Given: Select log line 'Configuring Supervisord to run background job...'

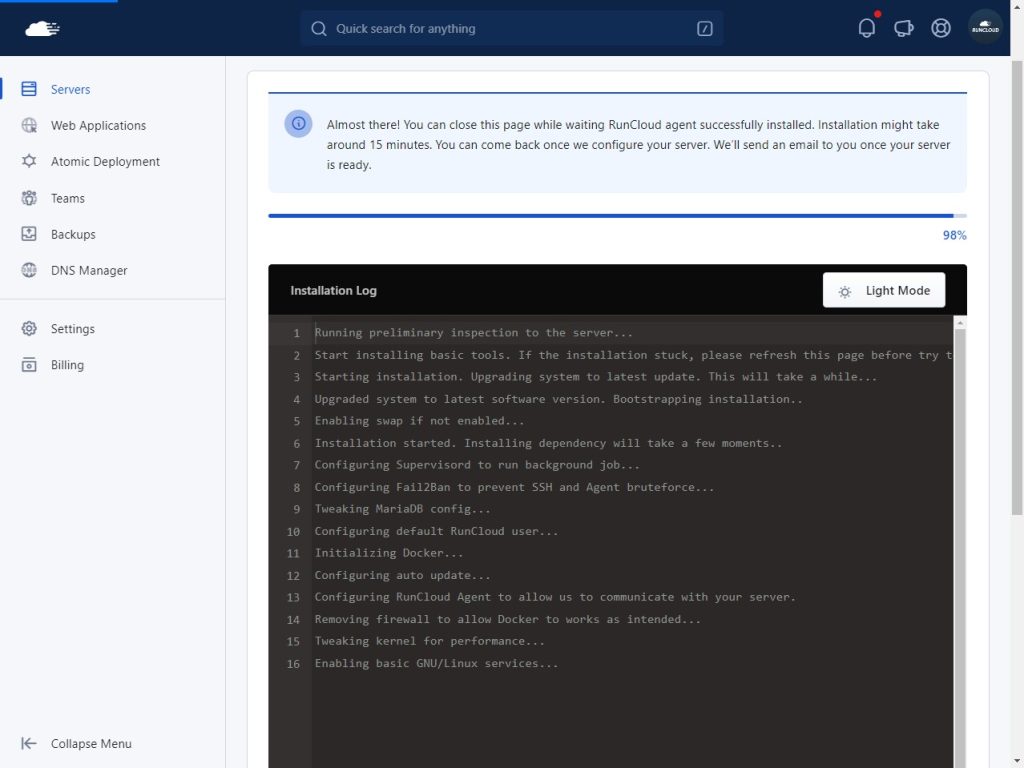Looking at the screenshot, I should click(x=477, y=465).
